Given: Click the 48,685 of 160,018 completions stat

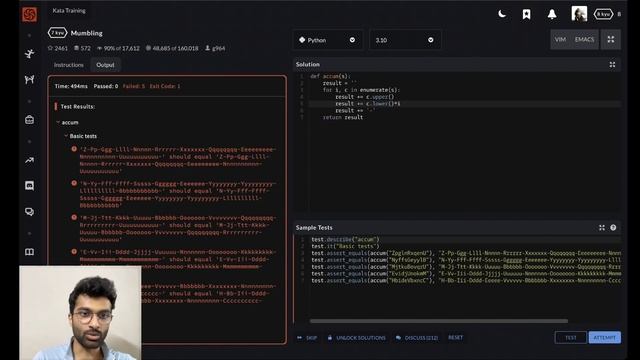Looking at the screenshot, I should pyautogui.click(x=172, y=48).
